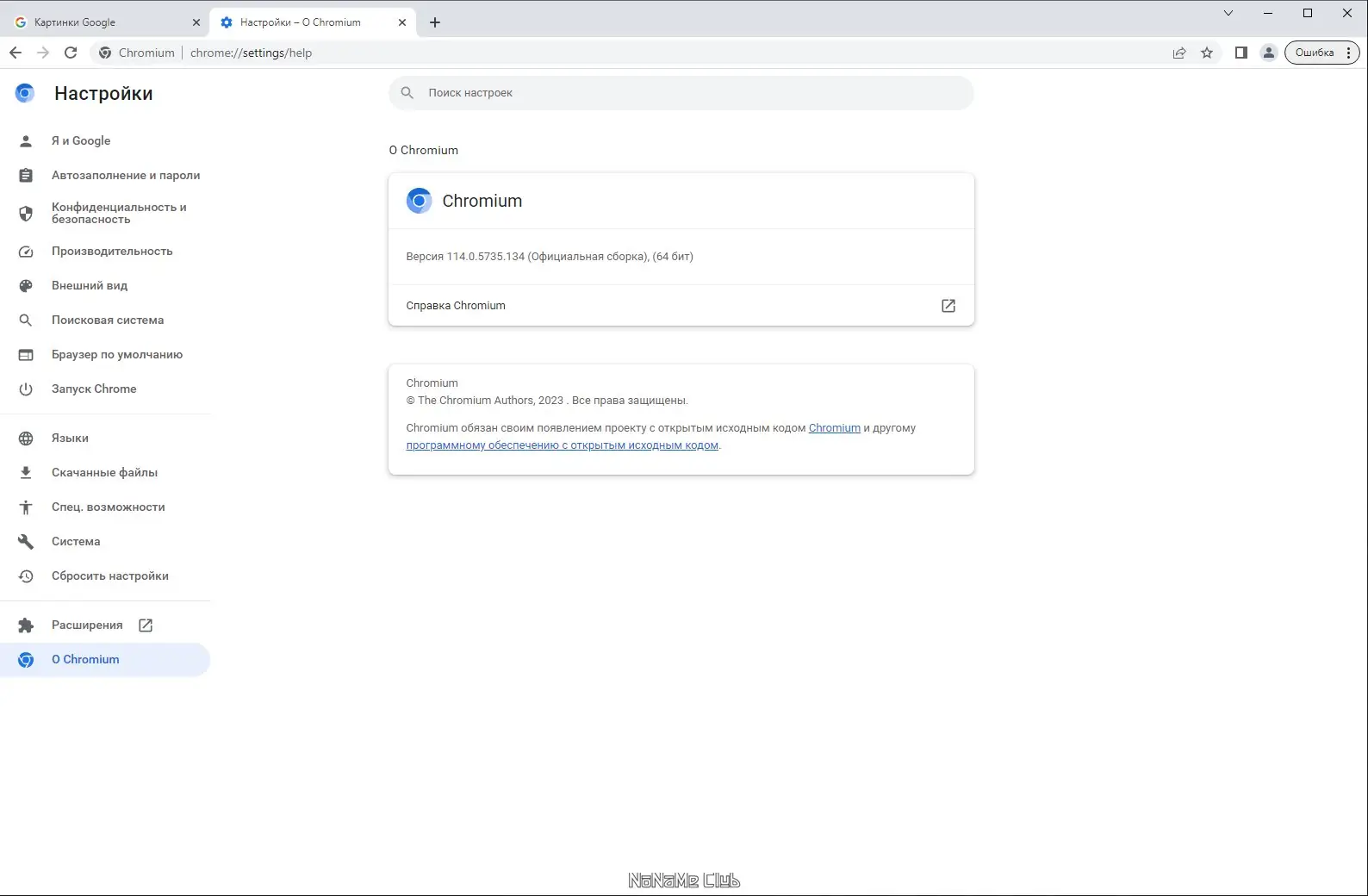
Task: Open Автозаполнение и пароли section
Action: pyautogui.click(x=105, y=176)
